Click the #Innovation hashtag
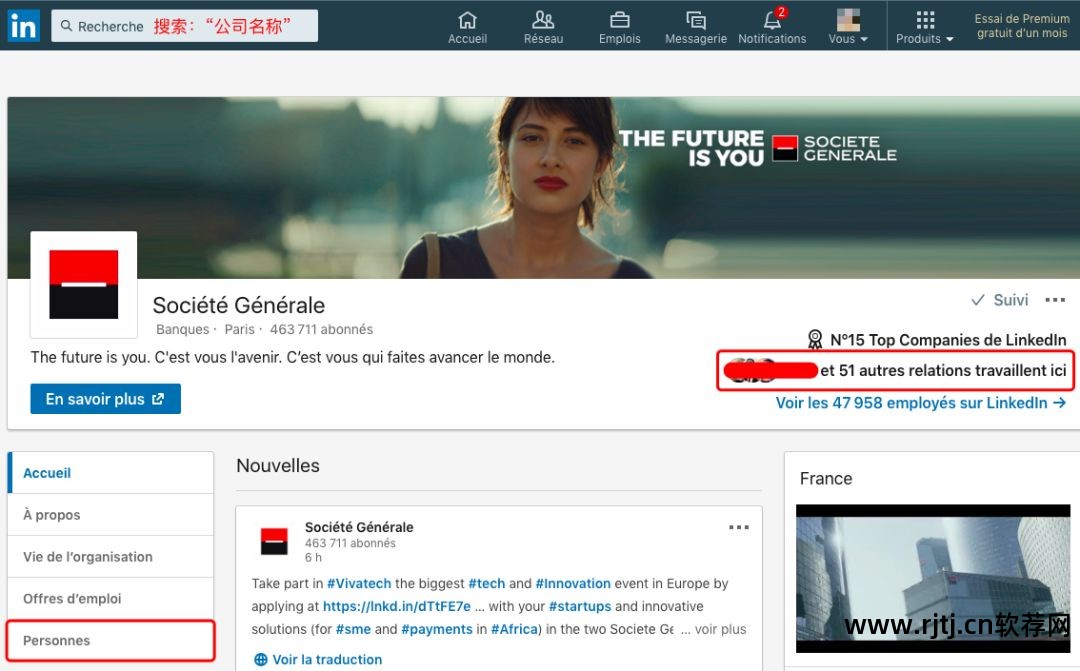 tap(573, 584)
